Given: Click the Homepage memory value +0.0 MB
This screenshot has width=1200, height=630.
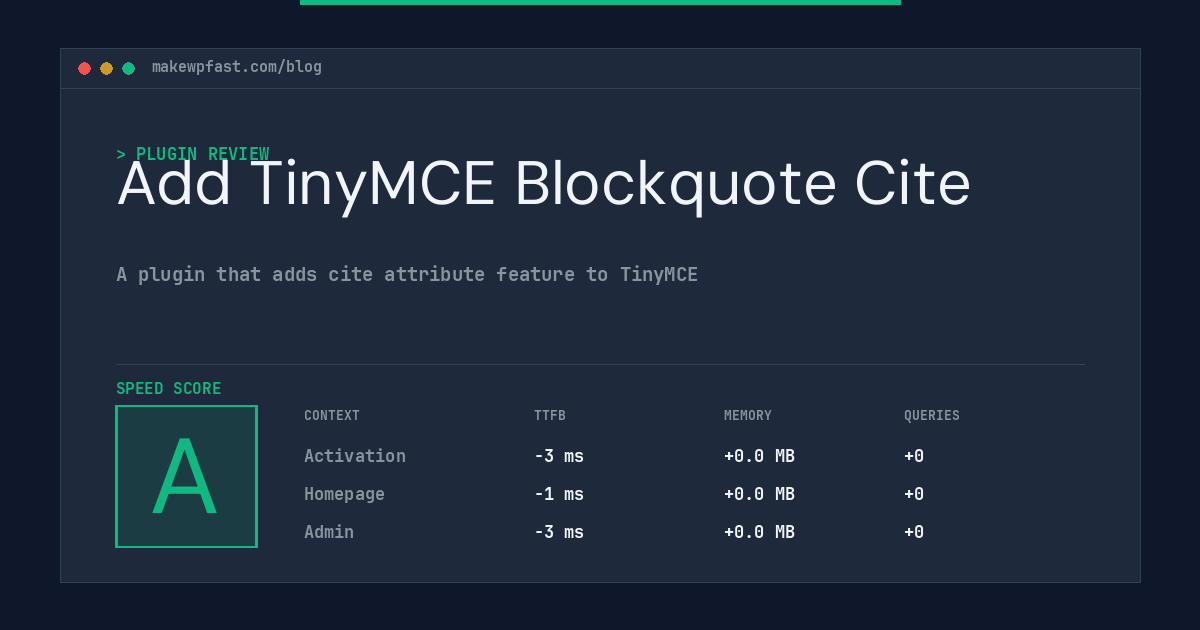Looking at the screenshot, I should point(759,494).
